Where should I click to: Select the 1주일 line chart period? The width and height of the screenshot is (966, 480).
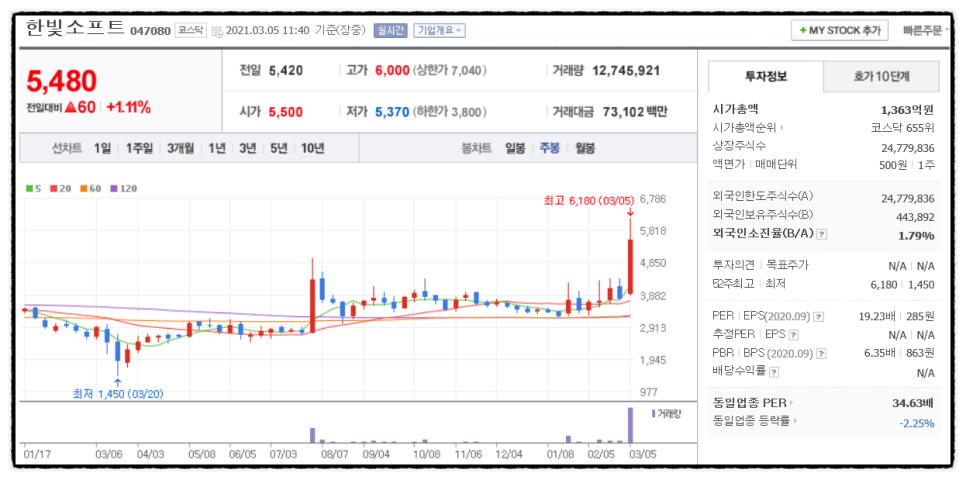(139, 148)
